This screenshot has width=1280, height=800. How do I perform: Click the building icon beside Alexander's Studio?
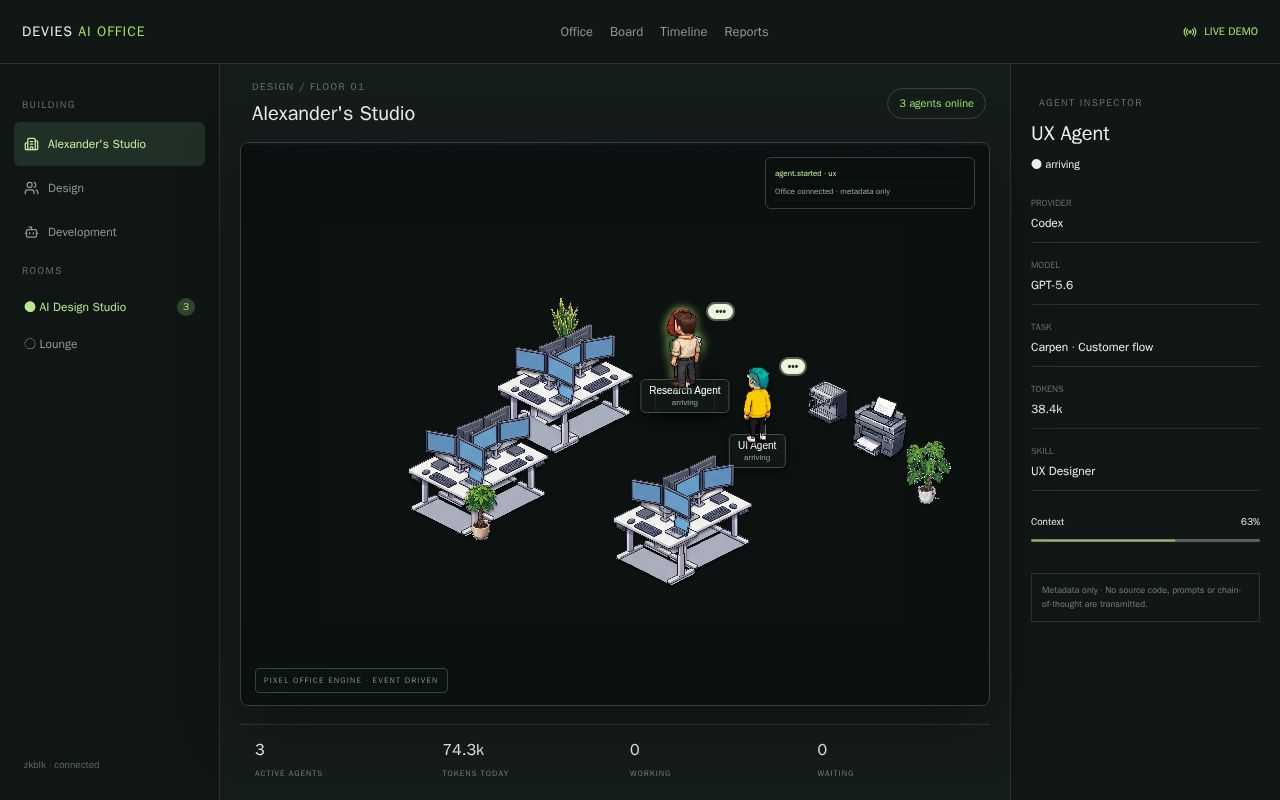(x=31, y=144)
